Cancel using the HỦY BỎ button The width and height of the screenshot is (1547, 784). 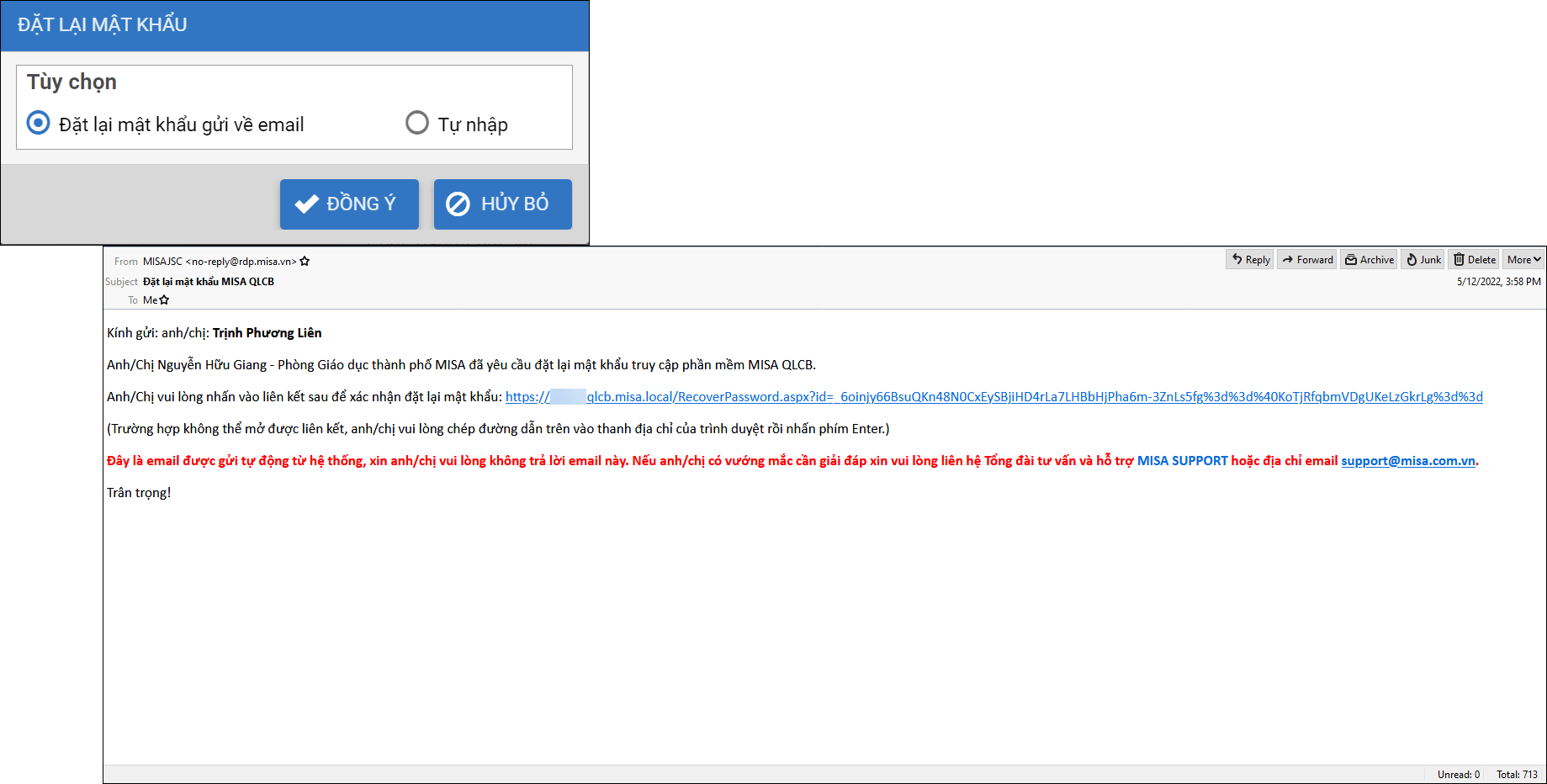(x=502, y=204)
